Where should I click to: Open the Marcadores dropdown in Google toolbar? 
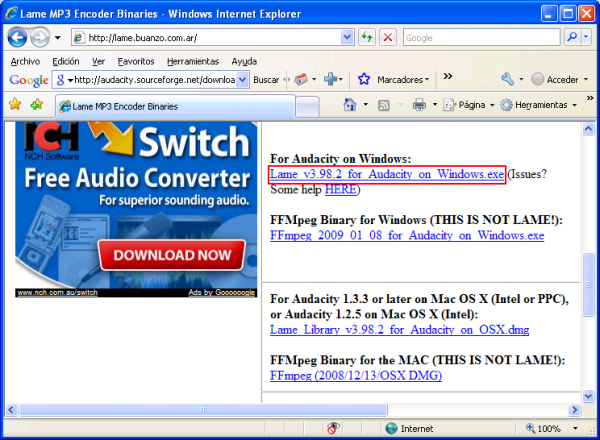pos(397,79)
